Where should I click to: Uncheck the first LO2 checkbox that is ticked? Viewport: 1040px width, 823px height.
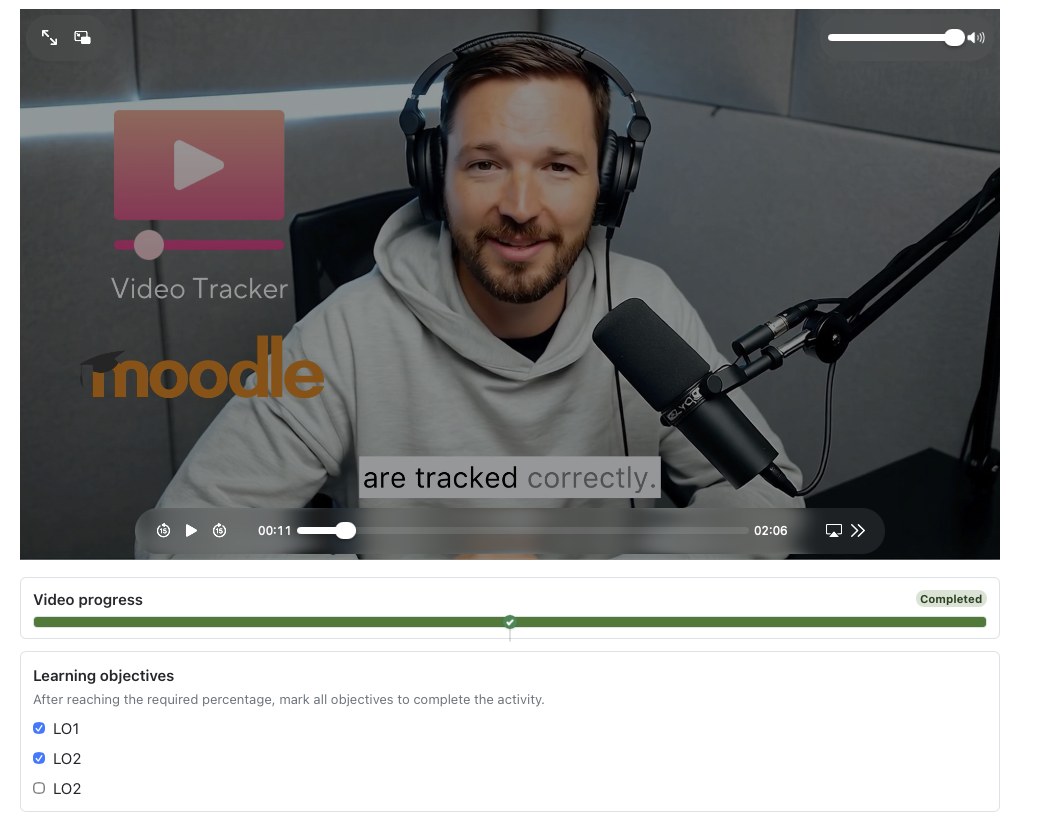pos(39,758)
